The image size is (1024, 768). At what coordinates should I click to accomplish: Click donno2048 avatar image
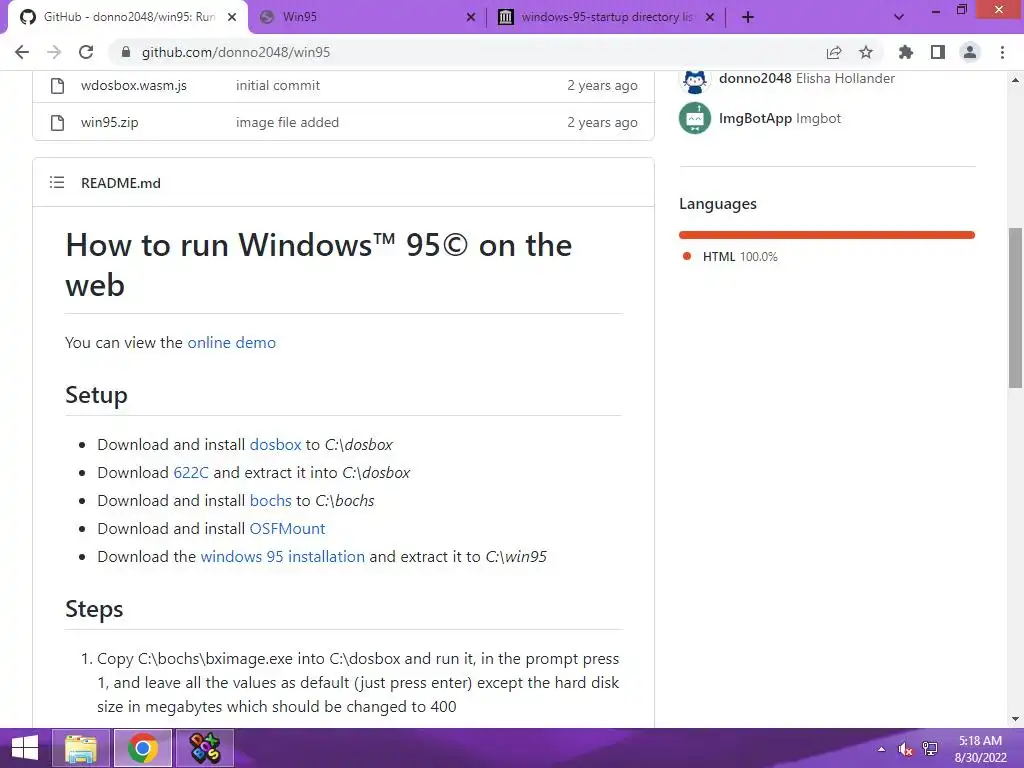coord(695,82)
